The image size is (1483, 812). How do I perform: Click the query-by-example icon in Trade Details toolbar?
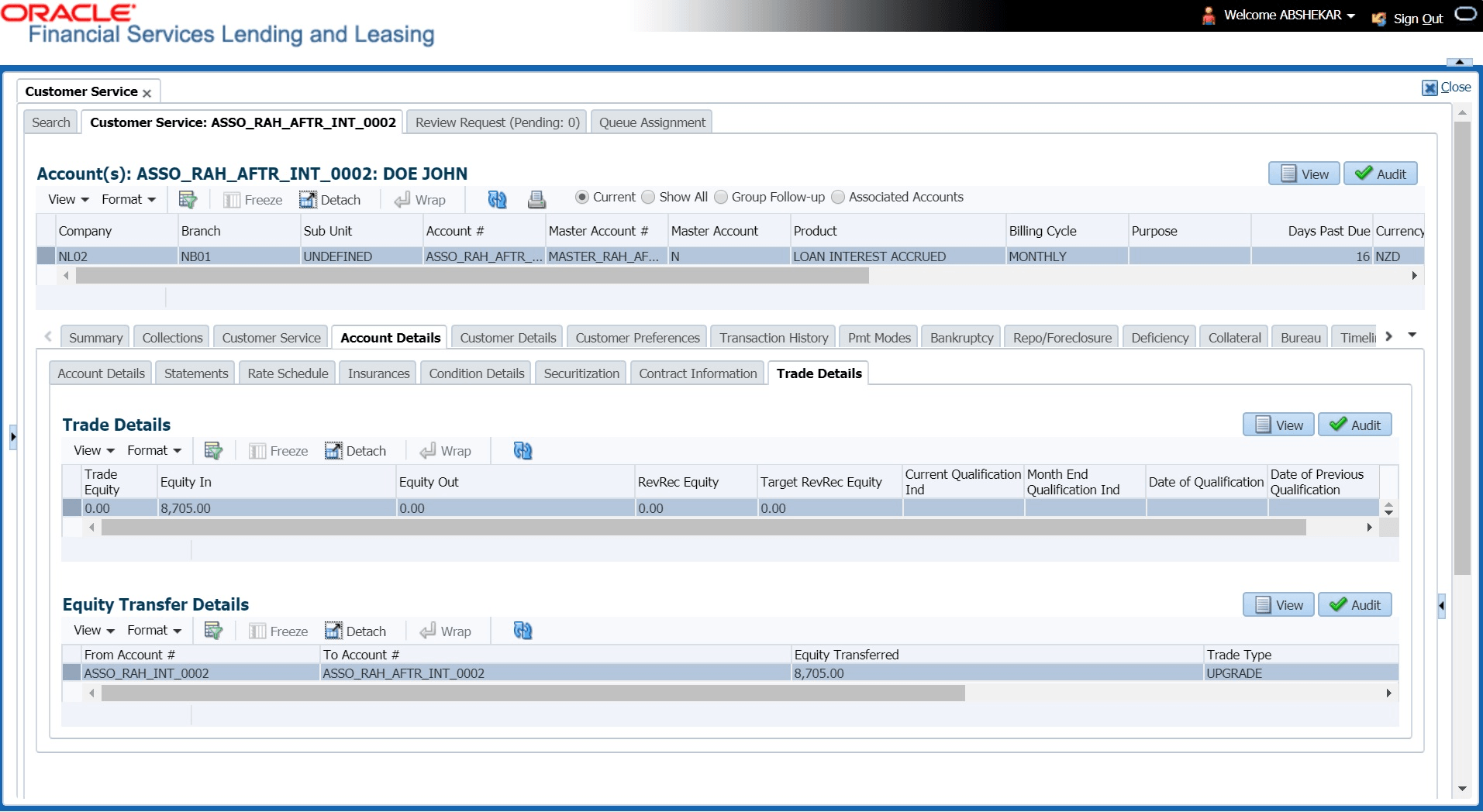[x=213, y=450]
